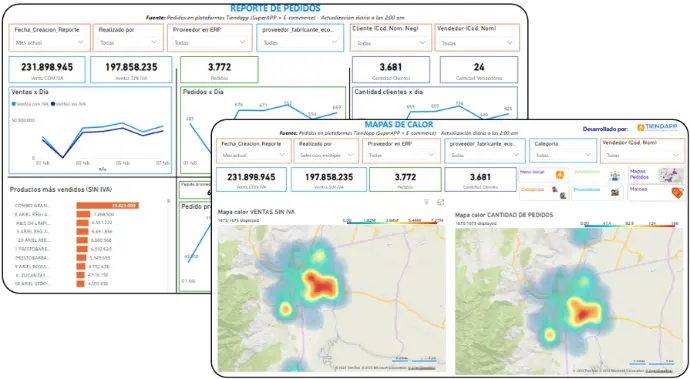Click color scale legend of CANTIDAD DE PEDIDOS map
The height and width of the screenshot is (379, 690).
tap(629, 224)
